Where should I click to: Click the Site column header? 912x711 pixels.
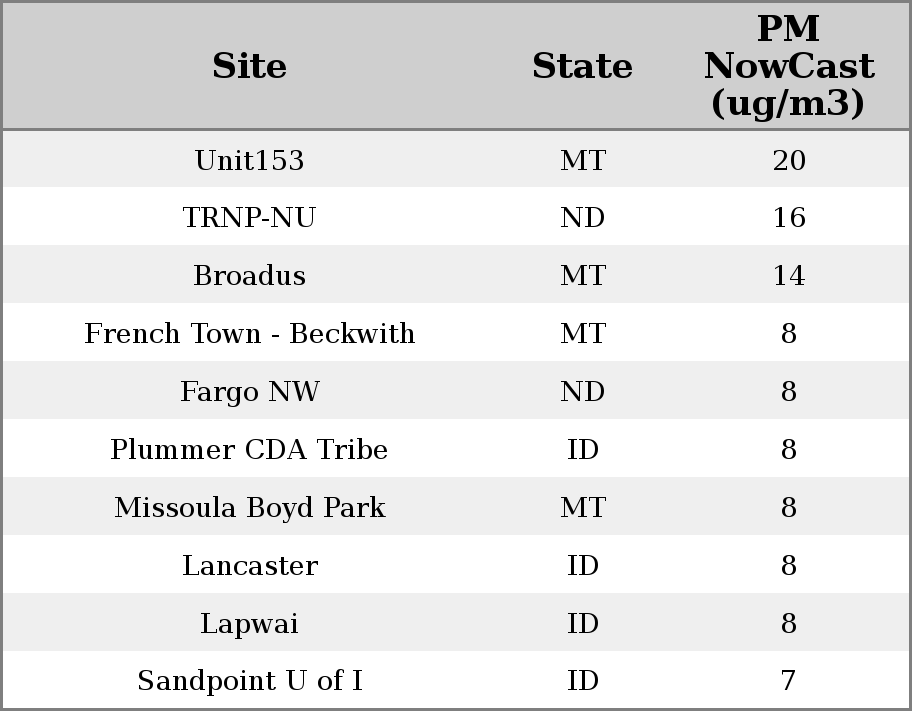click(x=249, y=66)
